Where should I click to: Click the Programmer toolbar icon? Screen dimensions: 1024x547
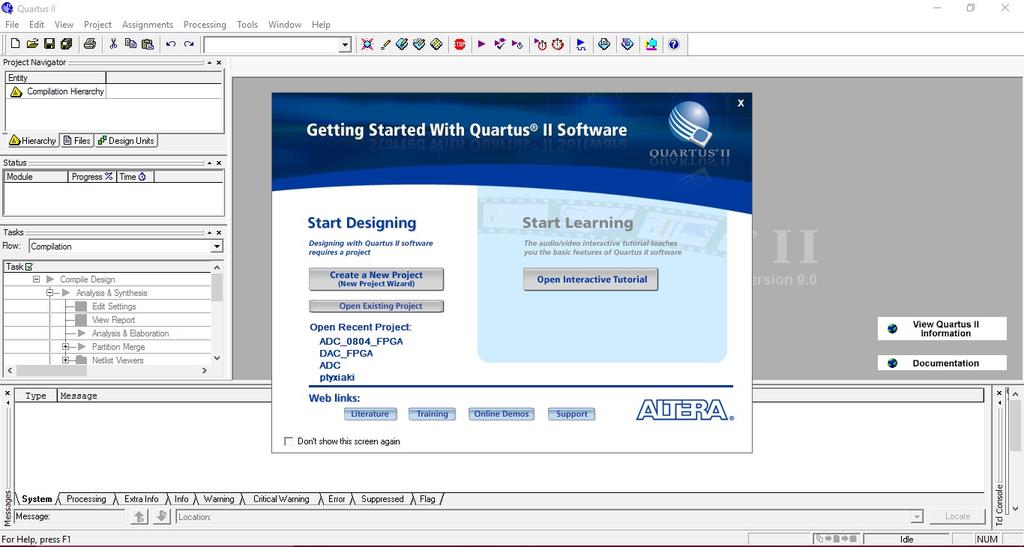point(628,44)
